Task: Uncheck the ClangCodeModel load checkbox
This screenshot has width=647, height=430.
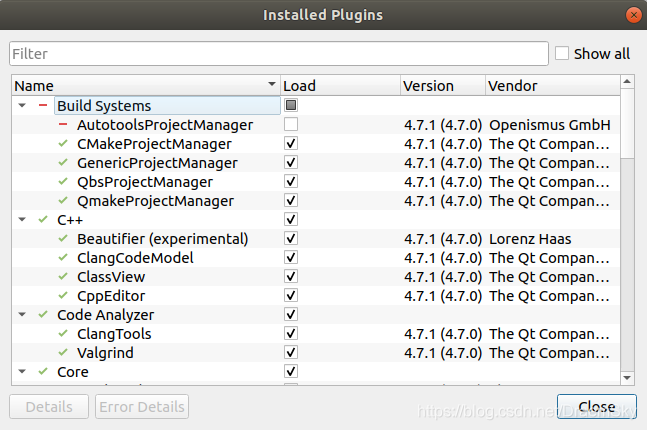Action: (x=291, y=257)
